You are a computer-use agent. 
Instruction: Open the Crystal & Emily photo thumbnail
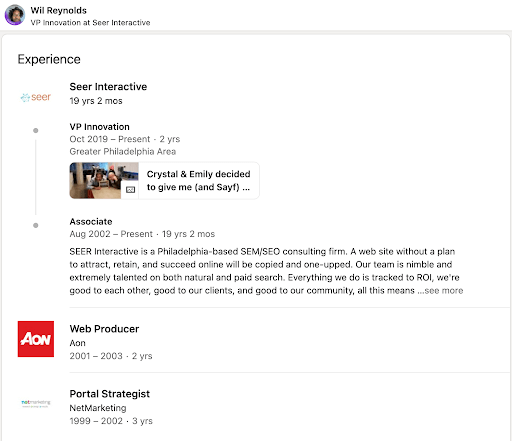pyautogui.click(x=104, y=180)
